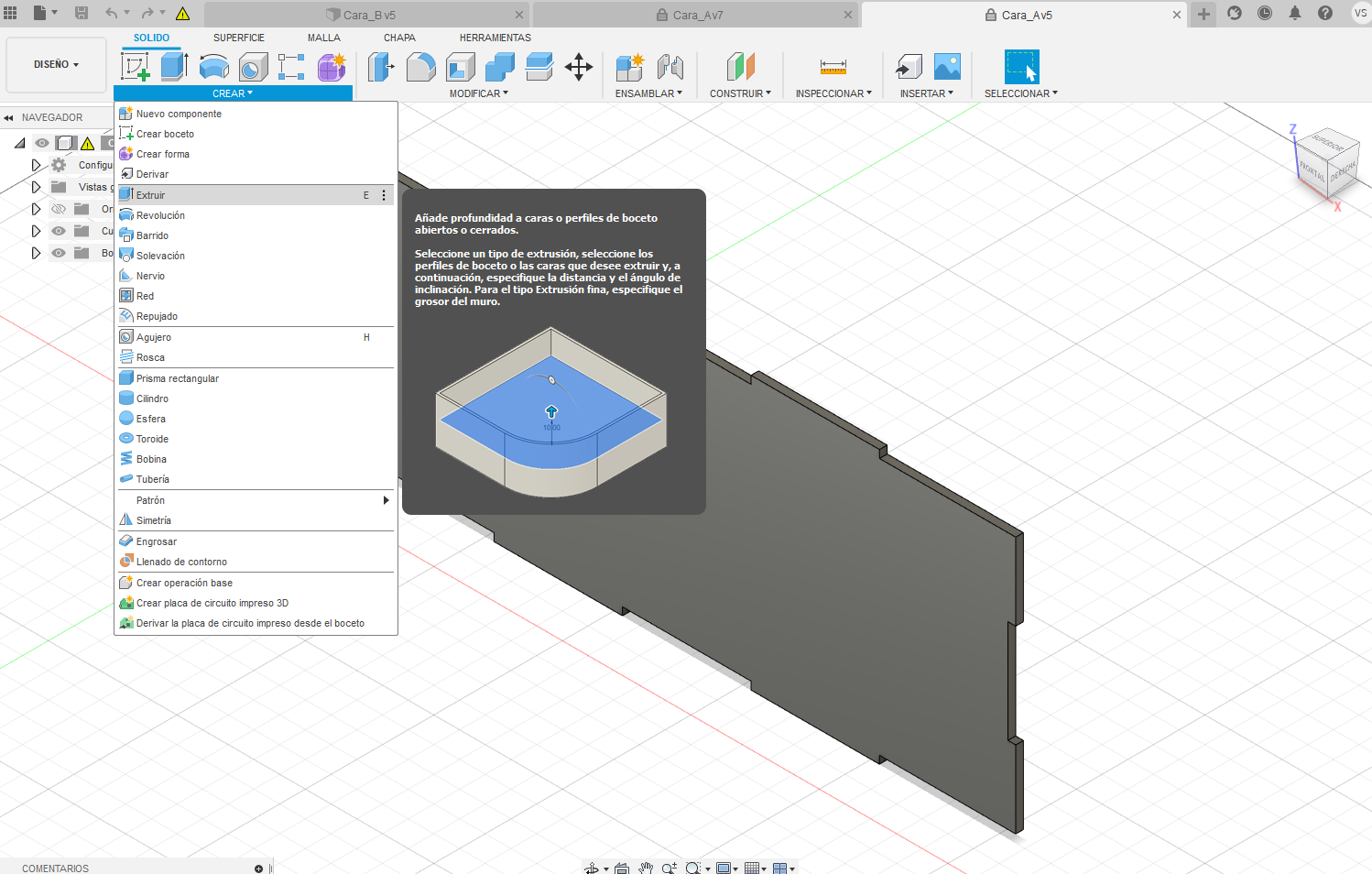Click the Move/Copy cross-arrows toolbar icon

[x=579, y=67]
